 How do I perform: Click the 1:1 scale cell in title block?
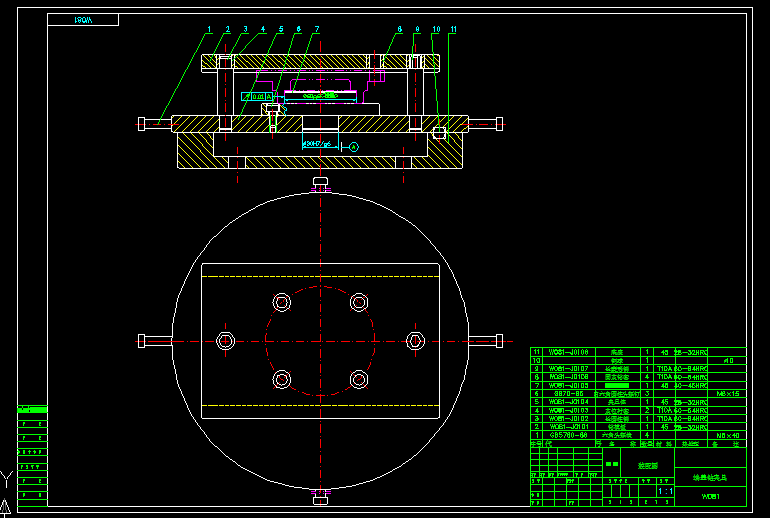[665, 491]
